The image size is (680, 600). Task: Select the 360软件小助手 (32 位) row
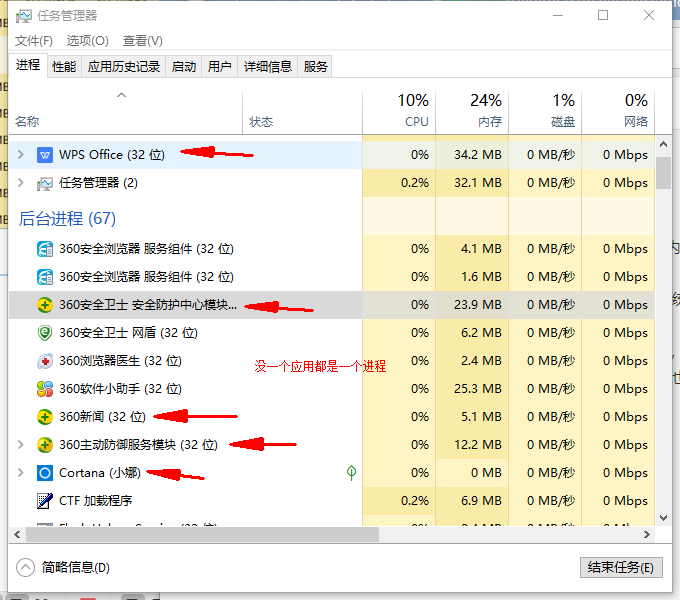[331, 389]
